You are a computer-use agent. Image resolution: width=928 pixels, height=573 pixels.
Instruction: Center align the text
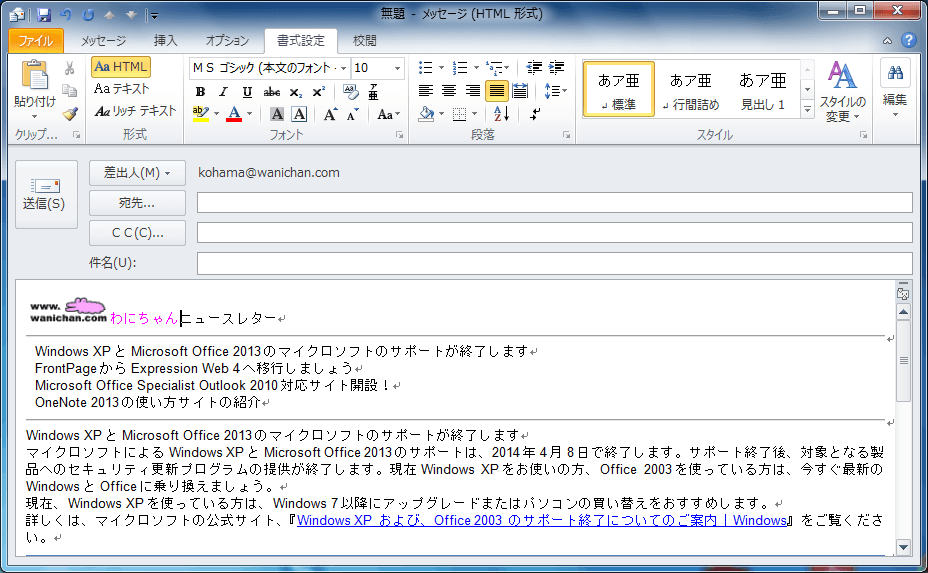tap(449, 91)
